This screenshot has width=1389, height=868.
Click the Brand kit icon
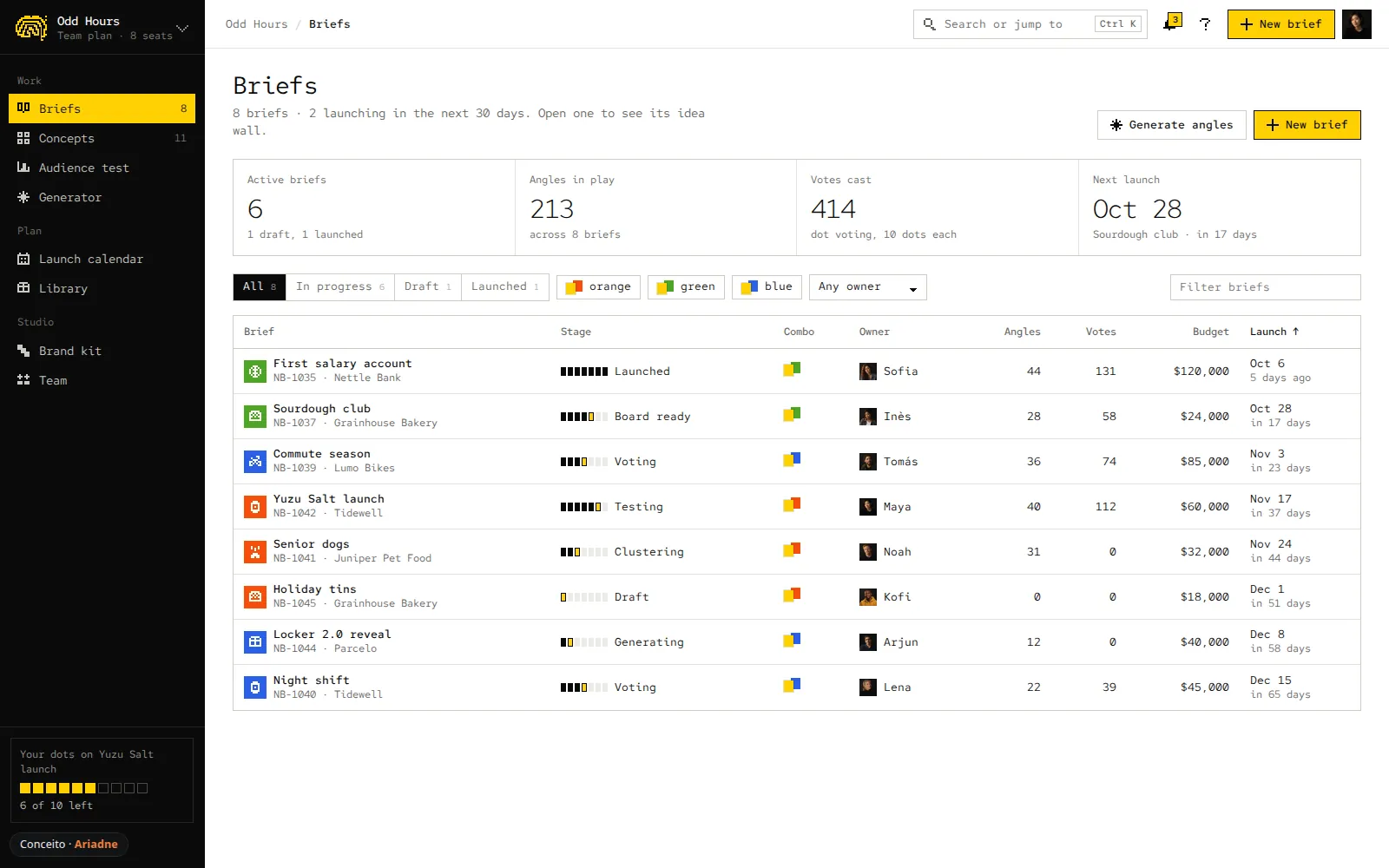(x=23, y=351)
